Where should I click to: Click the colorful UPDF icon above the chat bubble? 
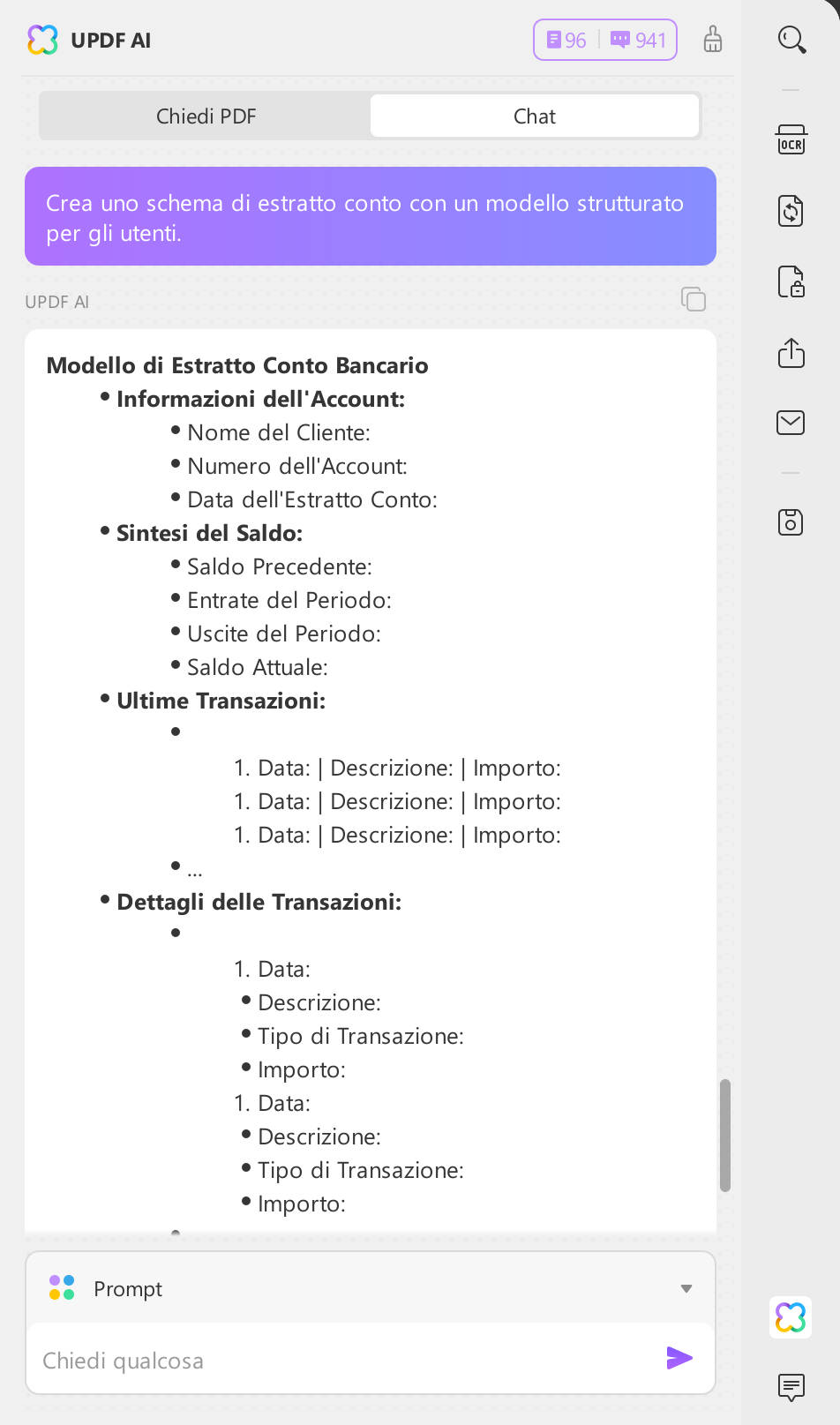coord(790,1316)
